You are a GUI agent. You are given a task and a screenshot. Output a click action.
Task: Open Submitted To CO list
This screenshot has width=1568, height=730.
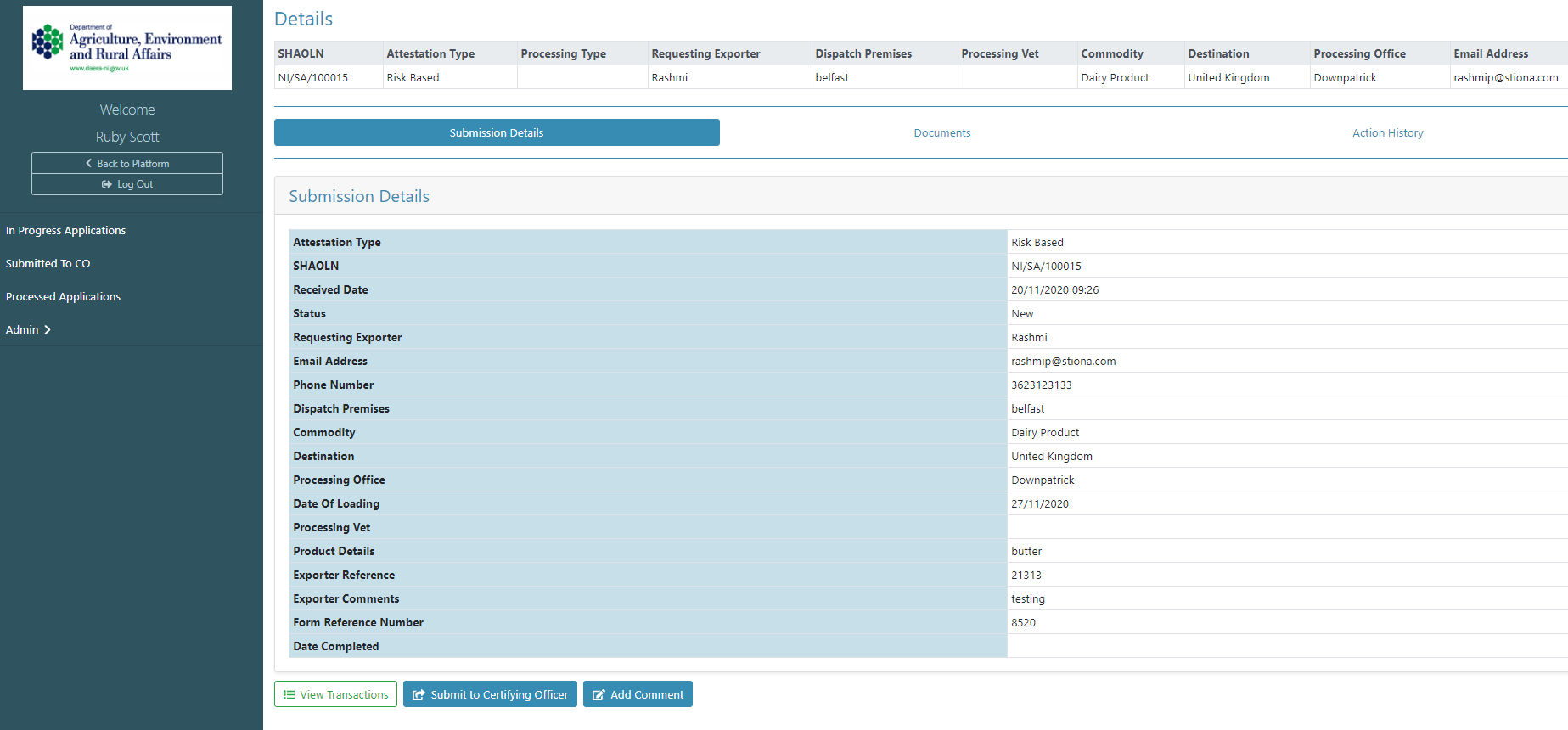pyautogui.click(x=48, y=263)
